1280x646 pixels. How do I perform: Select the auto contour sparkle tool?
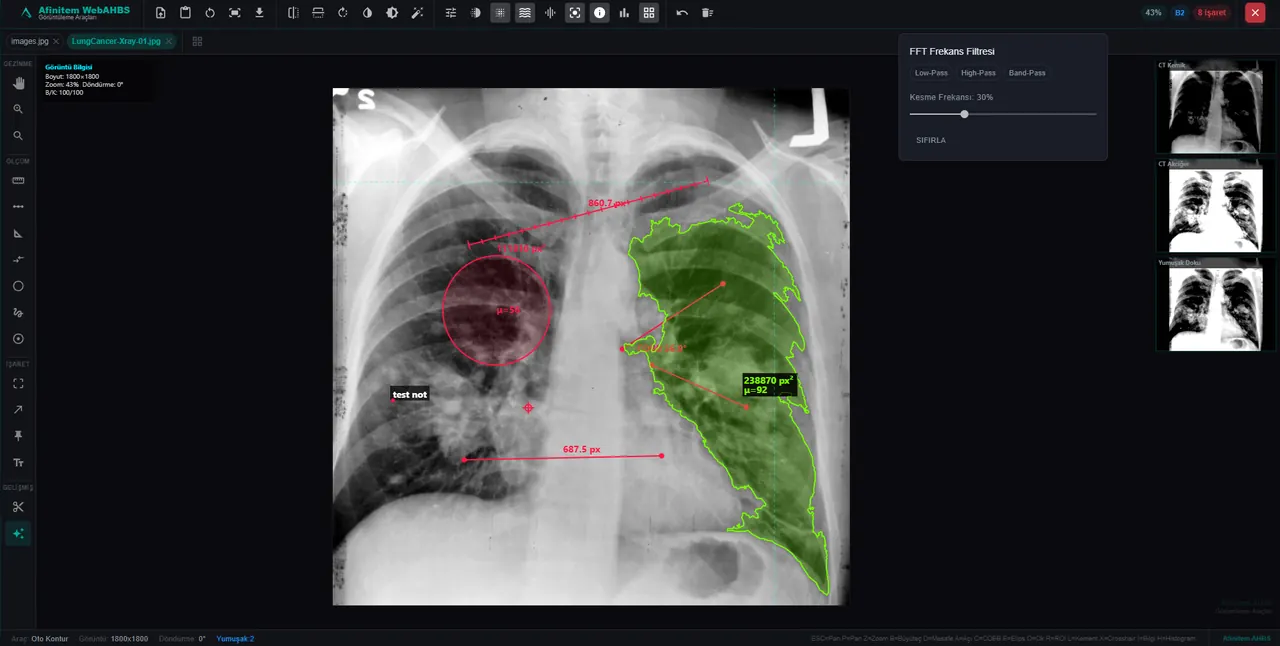click(18, 533)
